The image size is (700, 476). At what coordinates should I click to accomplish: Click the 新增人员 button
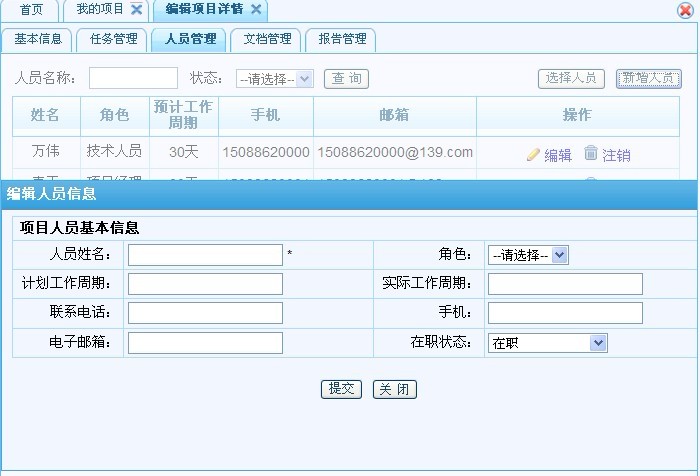point(648,78)
